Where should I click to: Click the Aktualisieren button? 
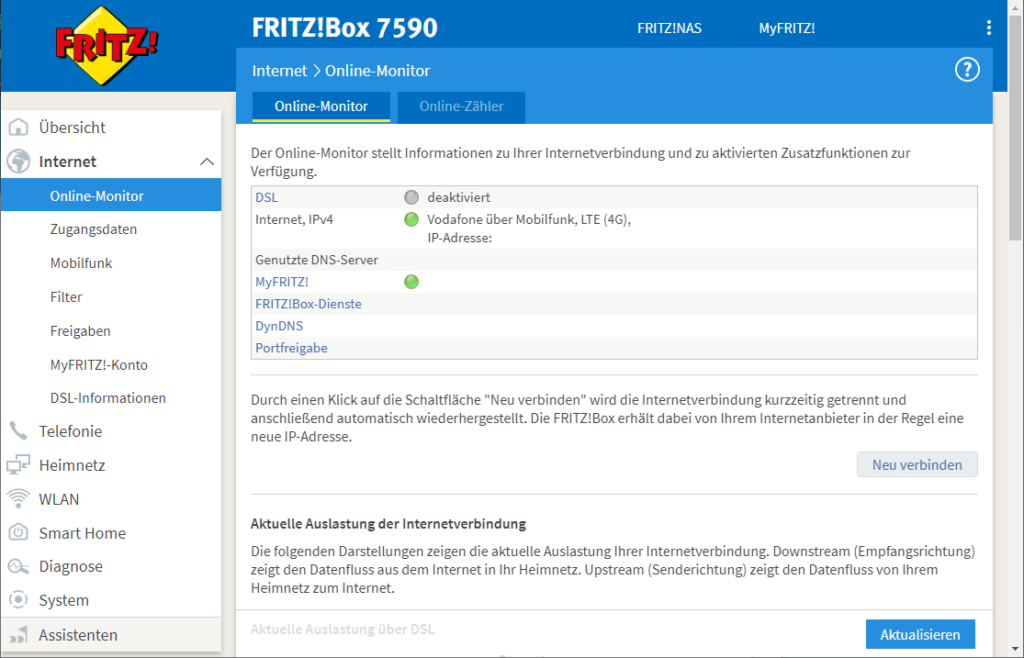click(920, 634)
